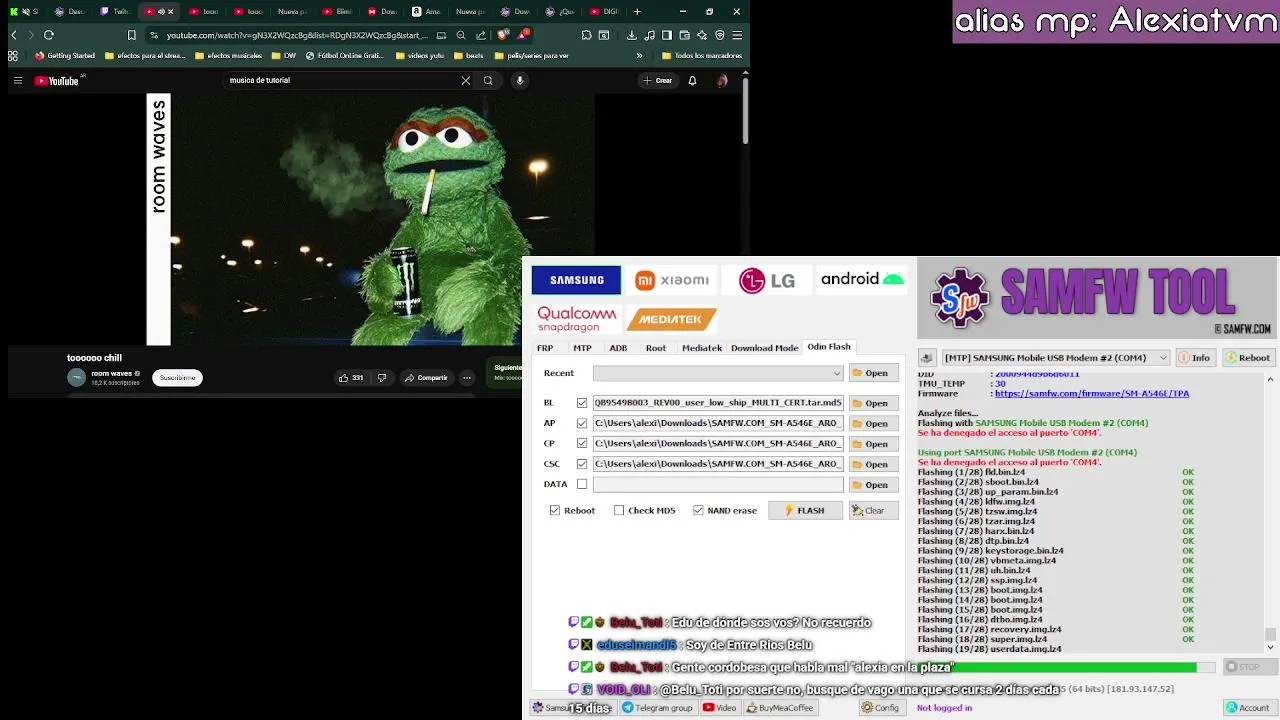The height and width of the screenshot is (720, 1280).
Task: Expand the Recent firmware dropdown
Action: point(837,373)
